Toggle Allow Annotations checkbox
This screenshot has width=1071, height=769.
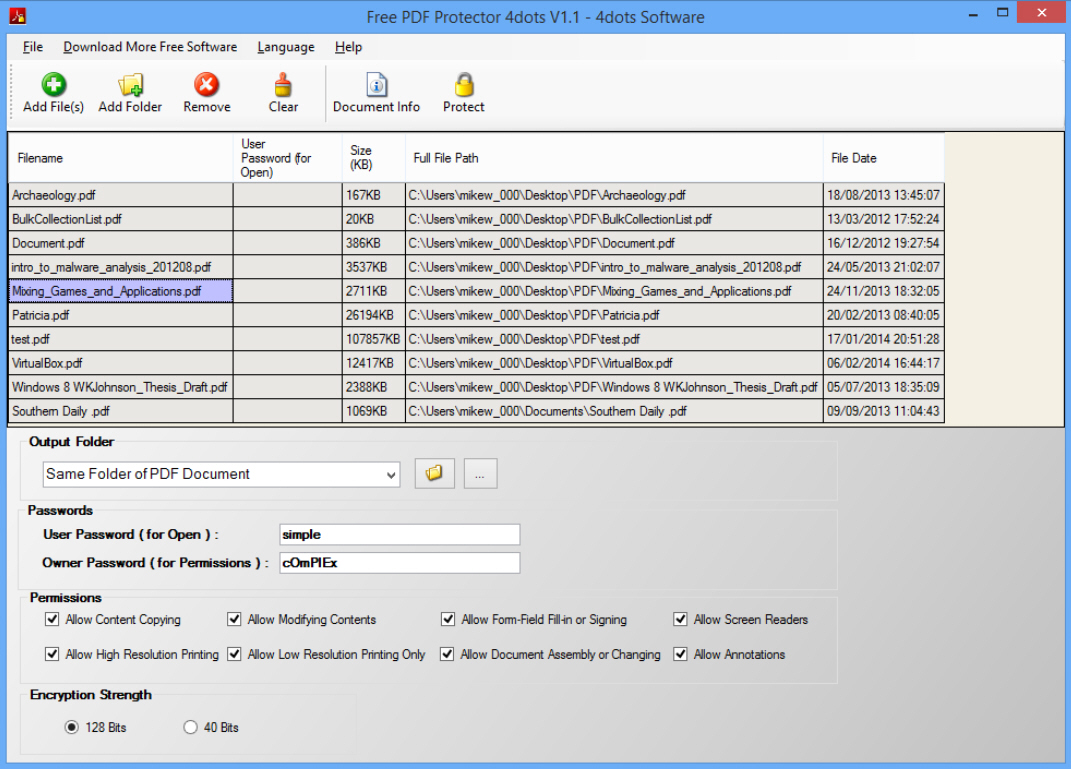tap(680, 654)
